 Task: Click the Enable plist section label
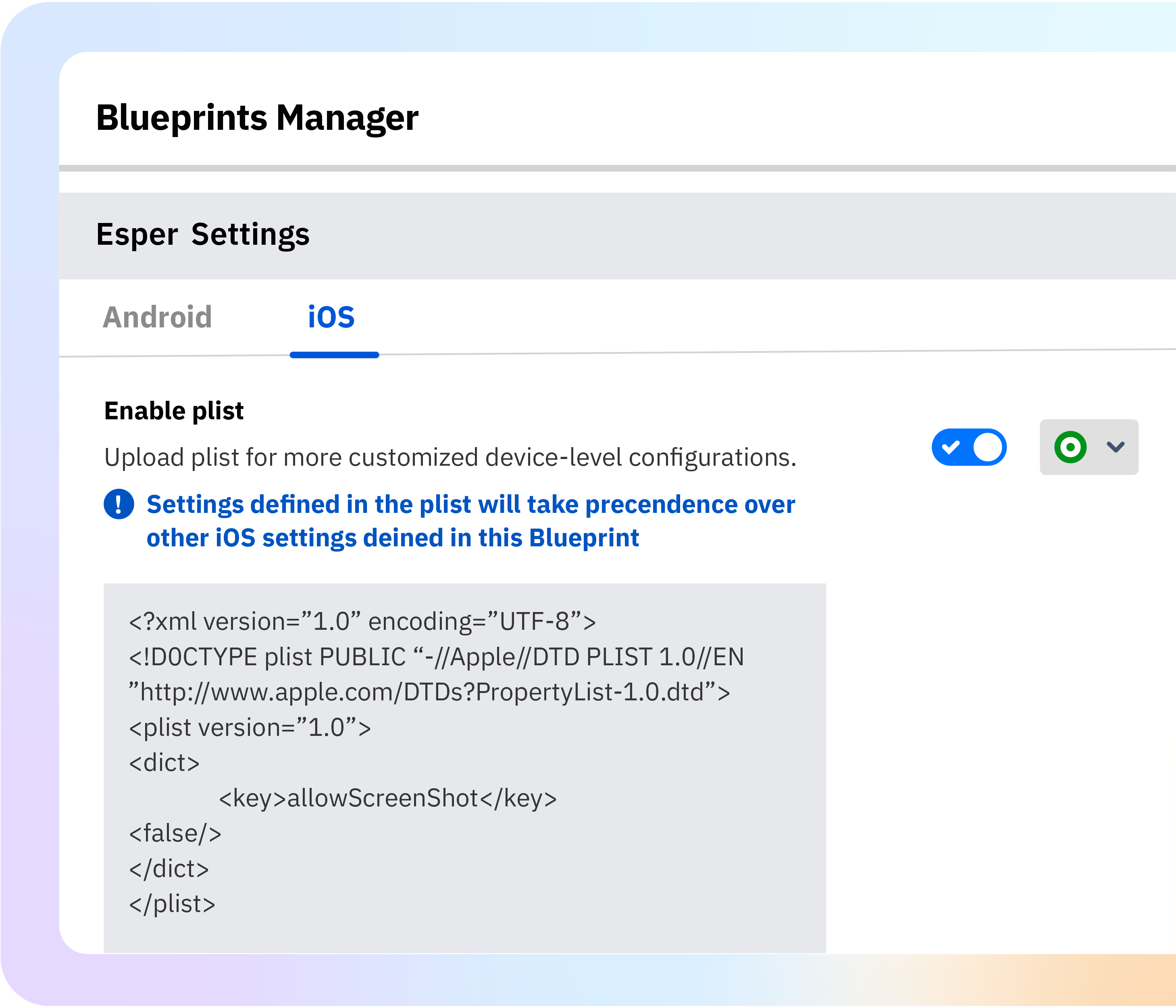(x=174, y=410)
